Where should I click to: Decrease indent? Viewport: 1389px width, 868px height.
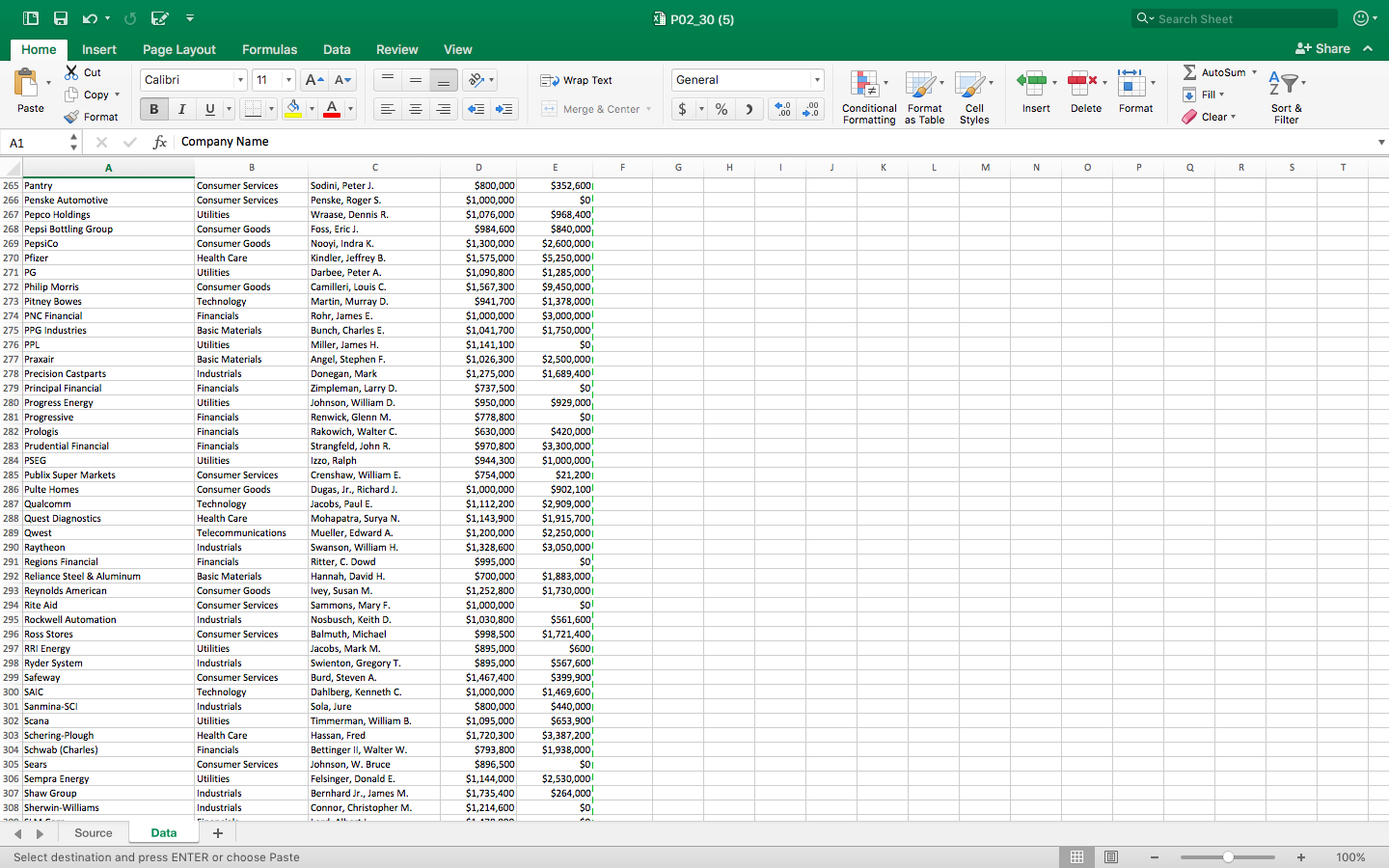477,109
